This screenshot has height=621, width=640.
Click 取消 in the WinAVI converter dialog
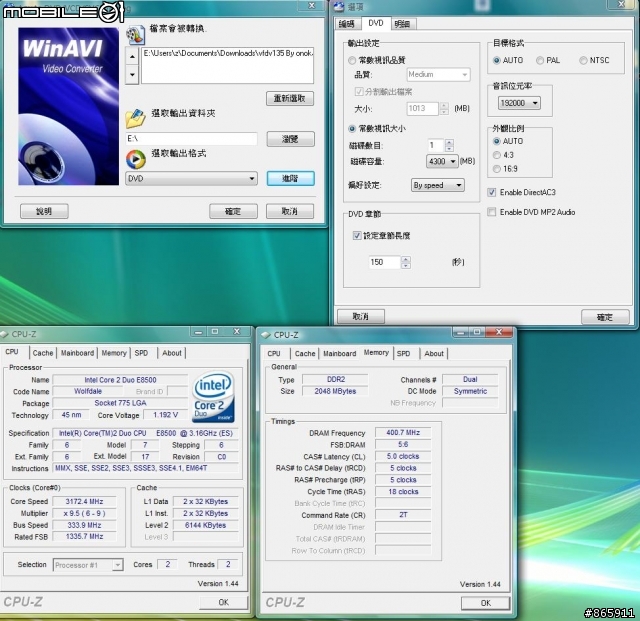point(290,211)
